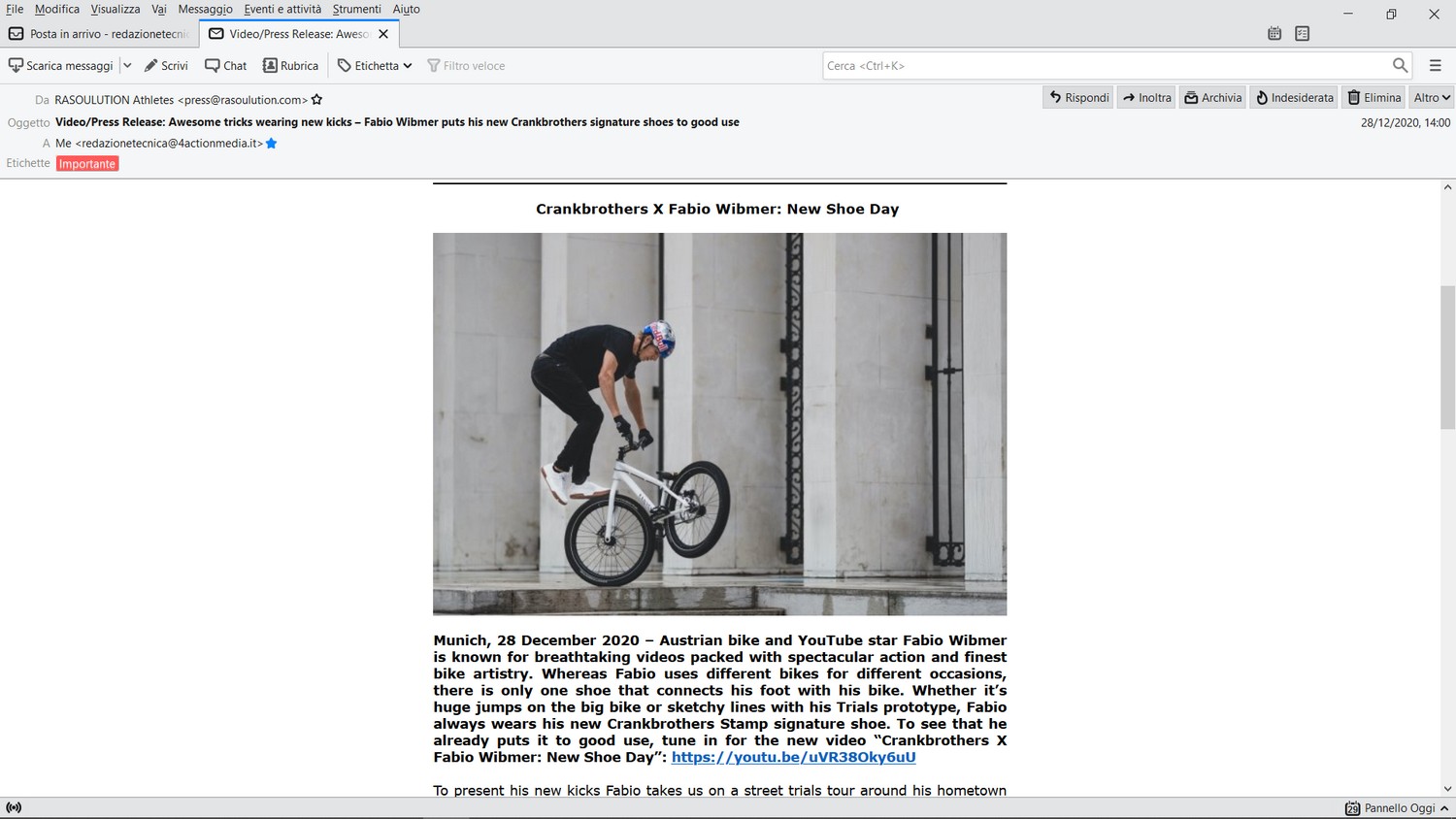Image resolution: width=1456 pixels, height=819 pixels.
Task: Click the Filtro veloce button
Action: coord(466,66)
